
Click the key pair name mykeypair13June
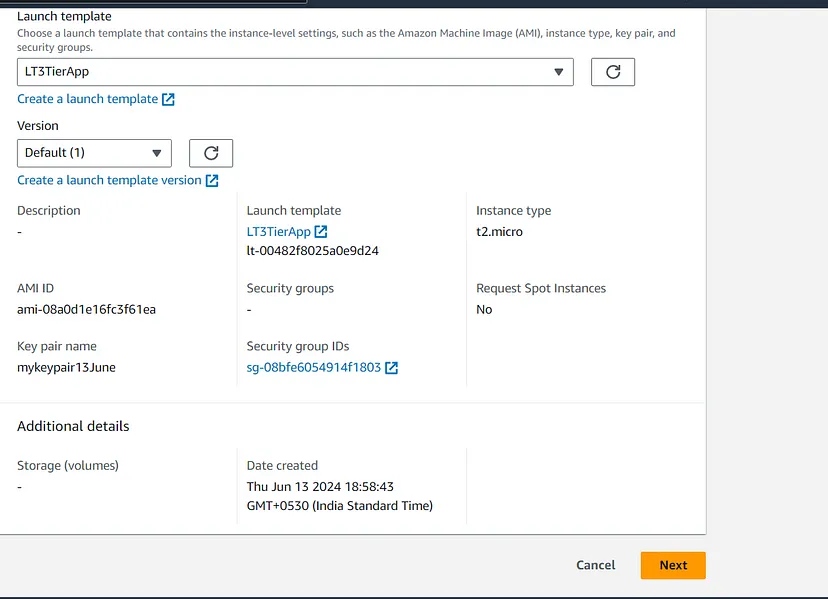click(x=66, y=368)
